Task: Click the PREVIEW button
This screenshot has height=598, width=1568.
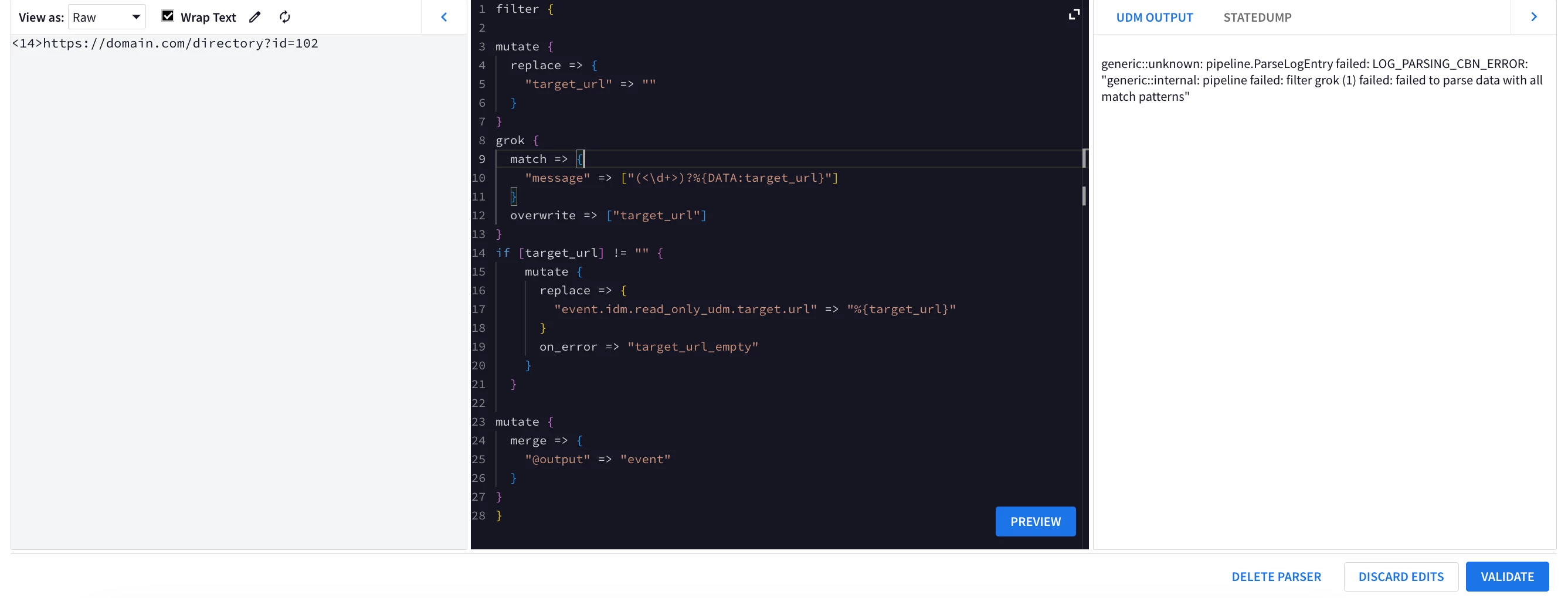Action: (x=1035, y=521)
